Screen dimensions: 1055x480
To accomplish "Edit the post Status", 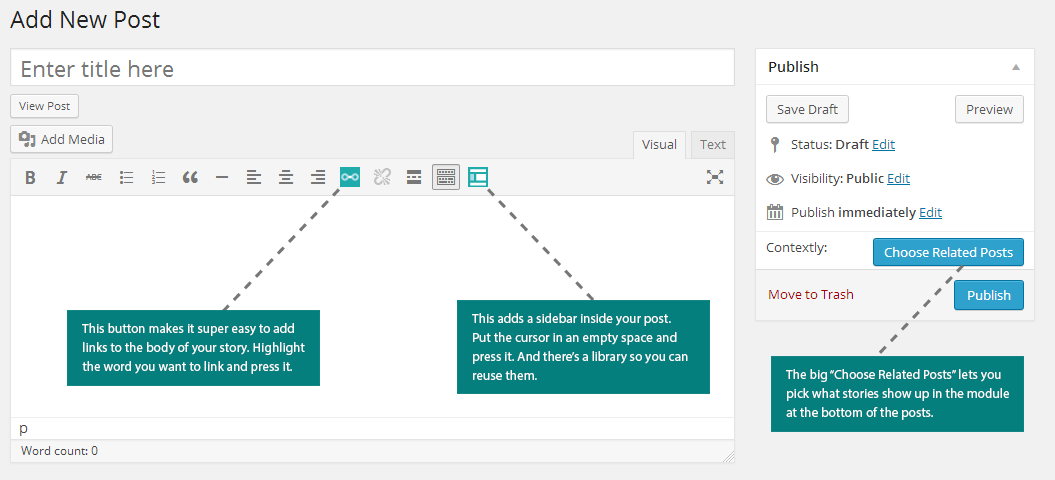I will click(883, 144).
